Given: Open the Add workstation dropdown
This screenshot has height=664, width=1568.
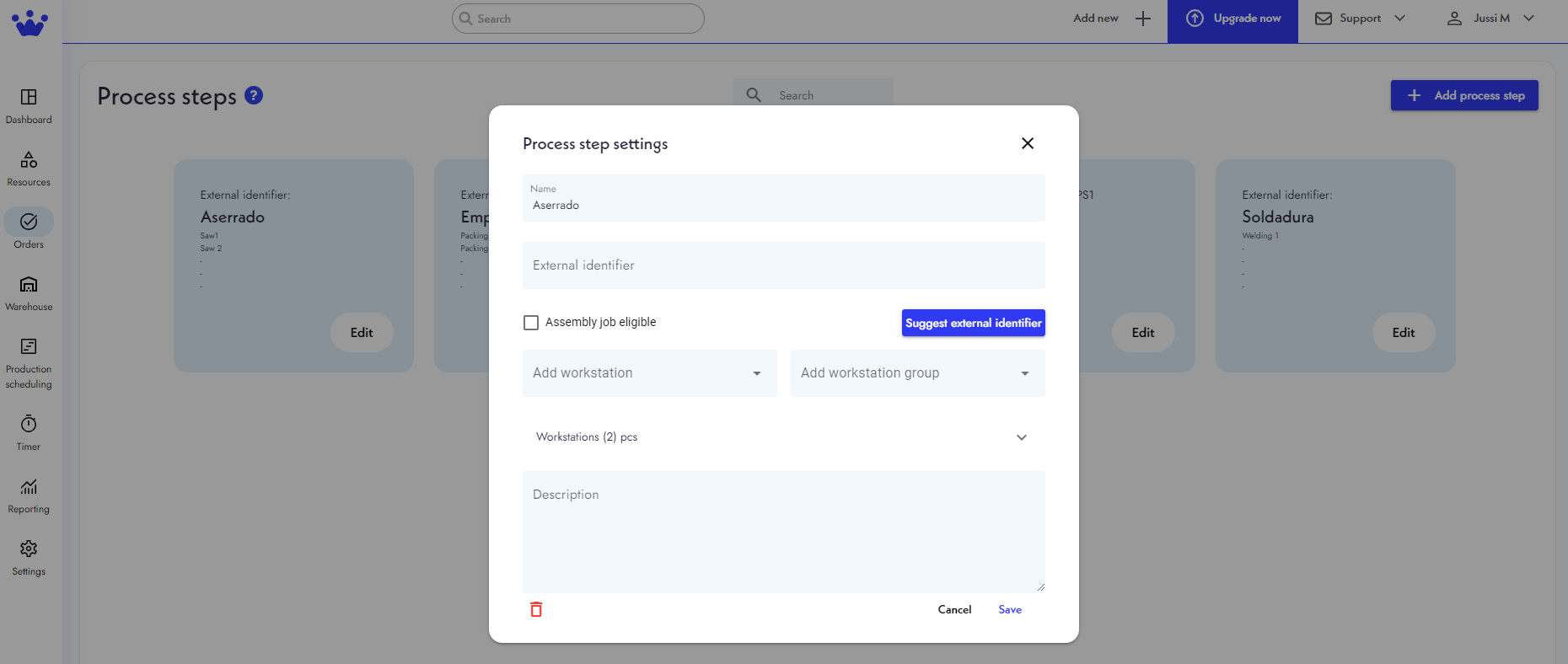Looking at the screenshot, I should click(x=649, y=373).
